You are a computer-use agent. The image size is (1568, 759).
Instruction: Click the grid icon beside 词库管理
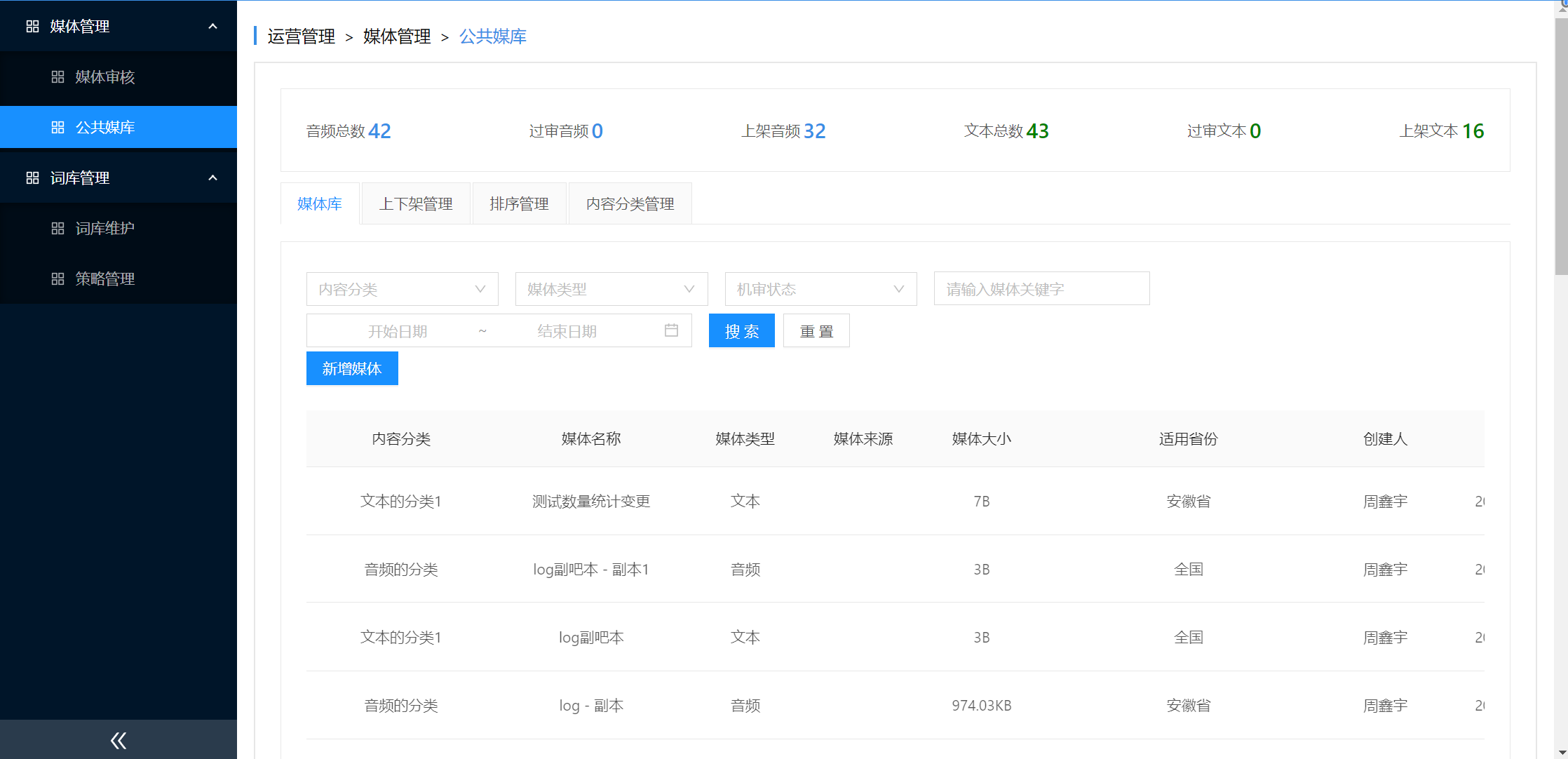[32, 178]
